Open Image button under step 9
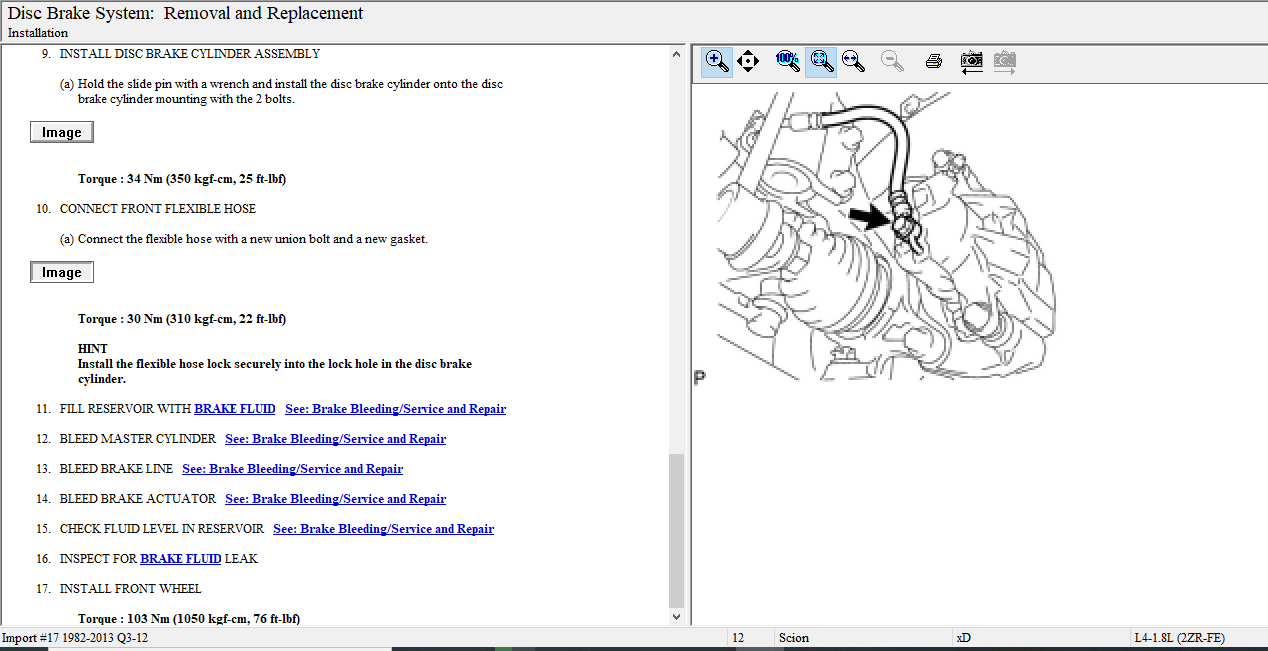 pos(62,132)
